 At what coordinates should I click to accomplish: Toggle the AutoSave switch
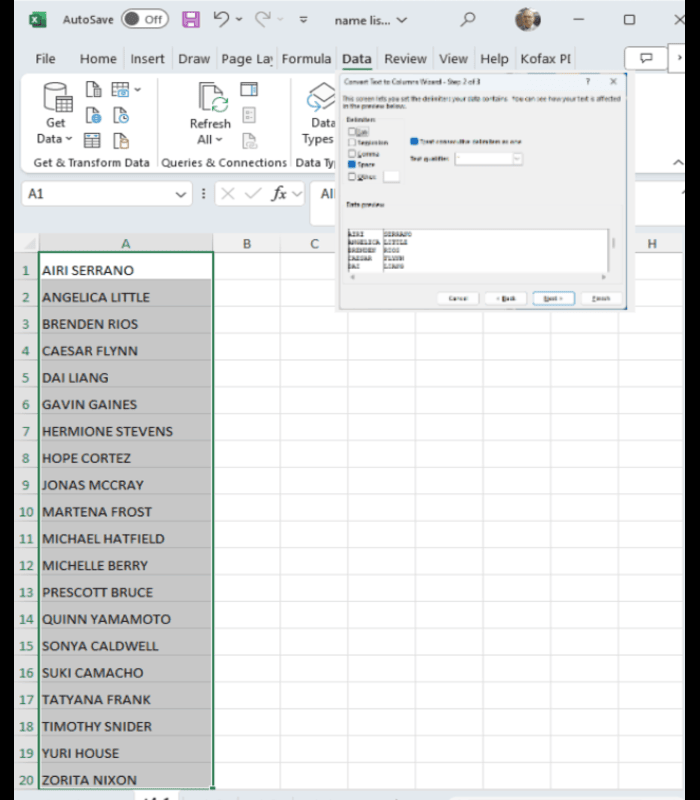(144, 19)
